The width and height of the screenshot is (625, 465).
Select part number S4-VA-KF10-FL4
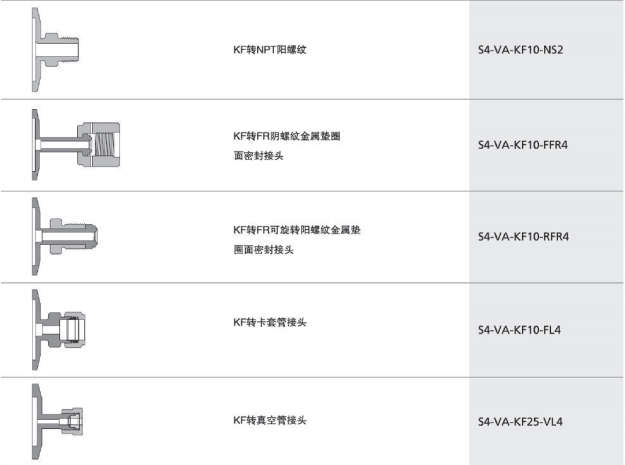pos(519,330)
